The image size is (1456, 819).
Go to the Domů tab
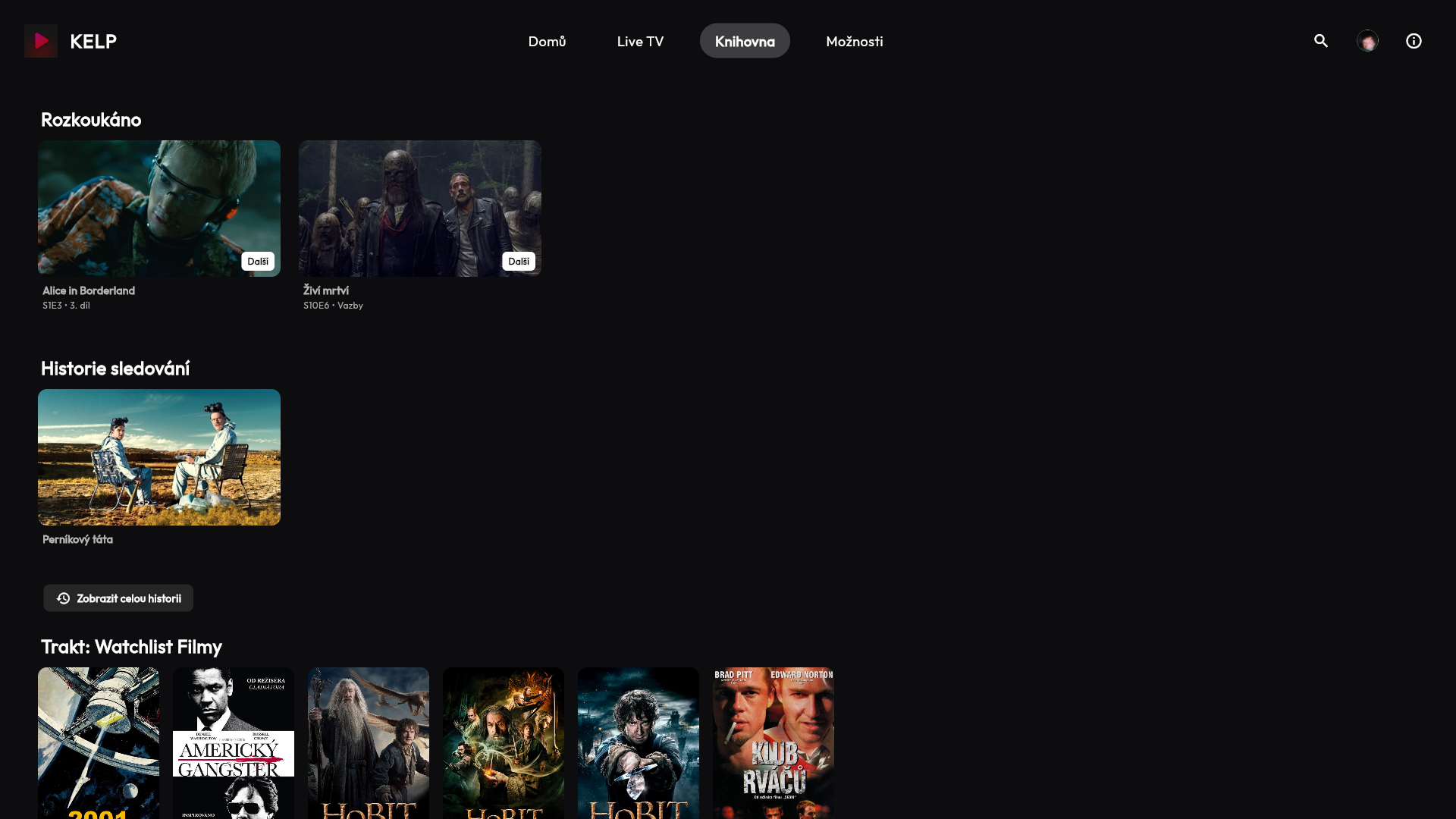coord(547,41)
